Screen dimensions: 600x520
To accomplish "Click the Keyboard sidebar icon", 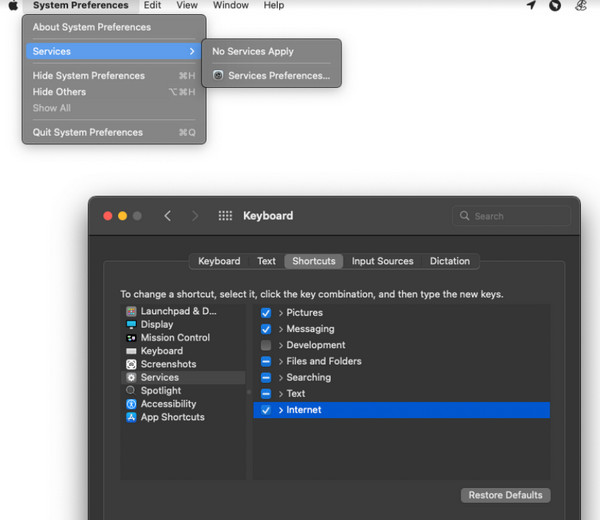I will 131,351.
